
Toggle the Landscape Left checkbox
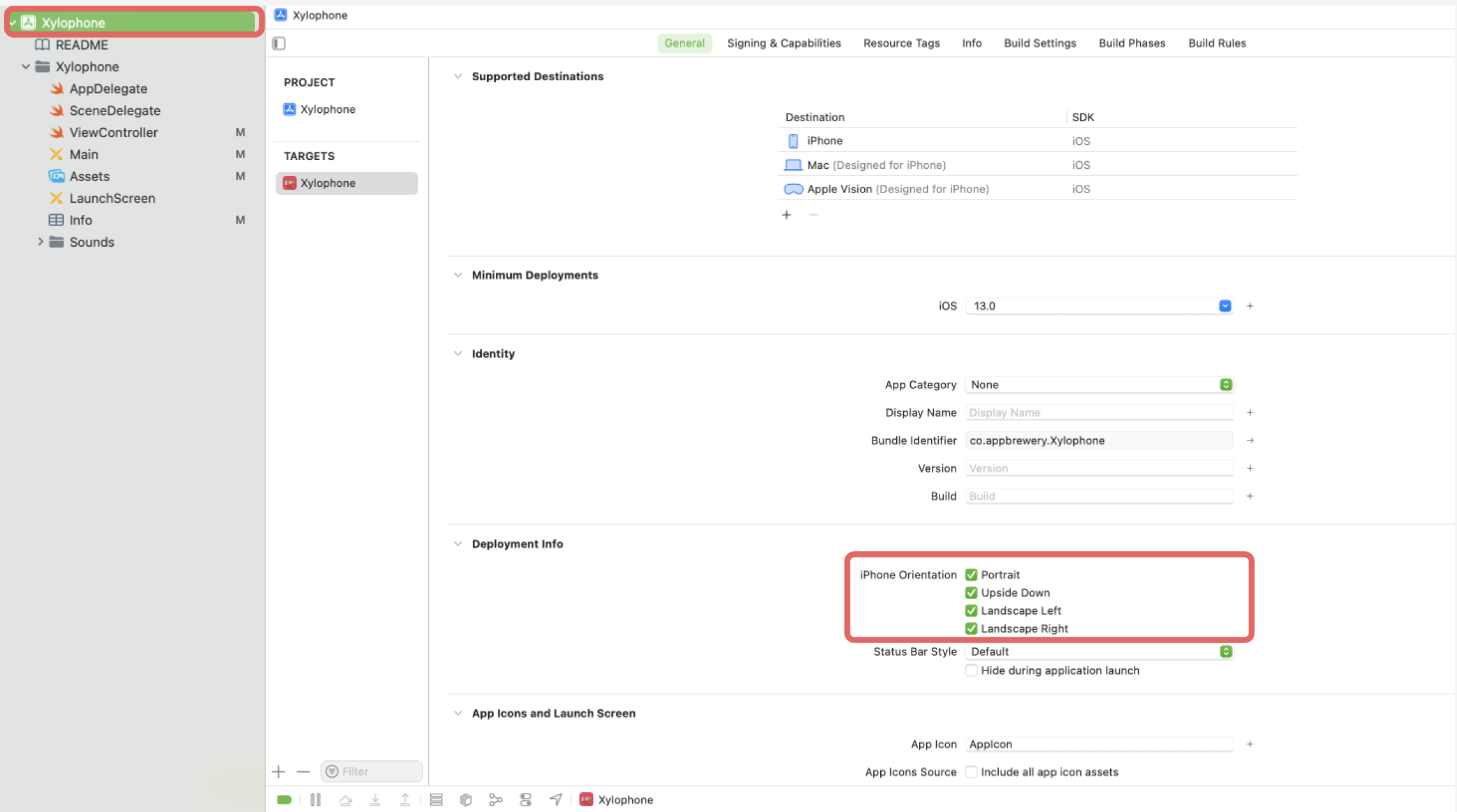click(x=971, y=611)
